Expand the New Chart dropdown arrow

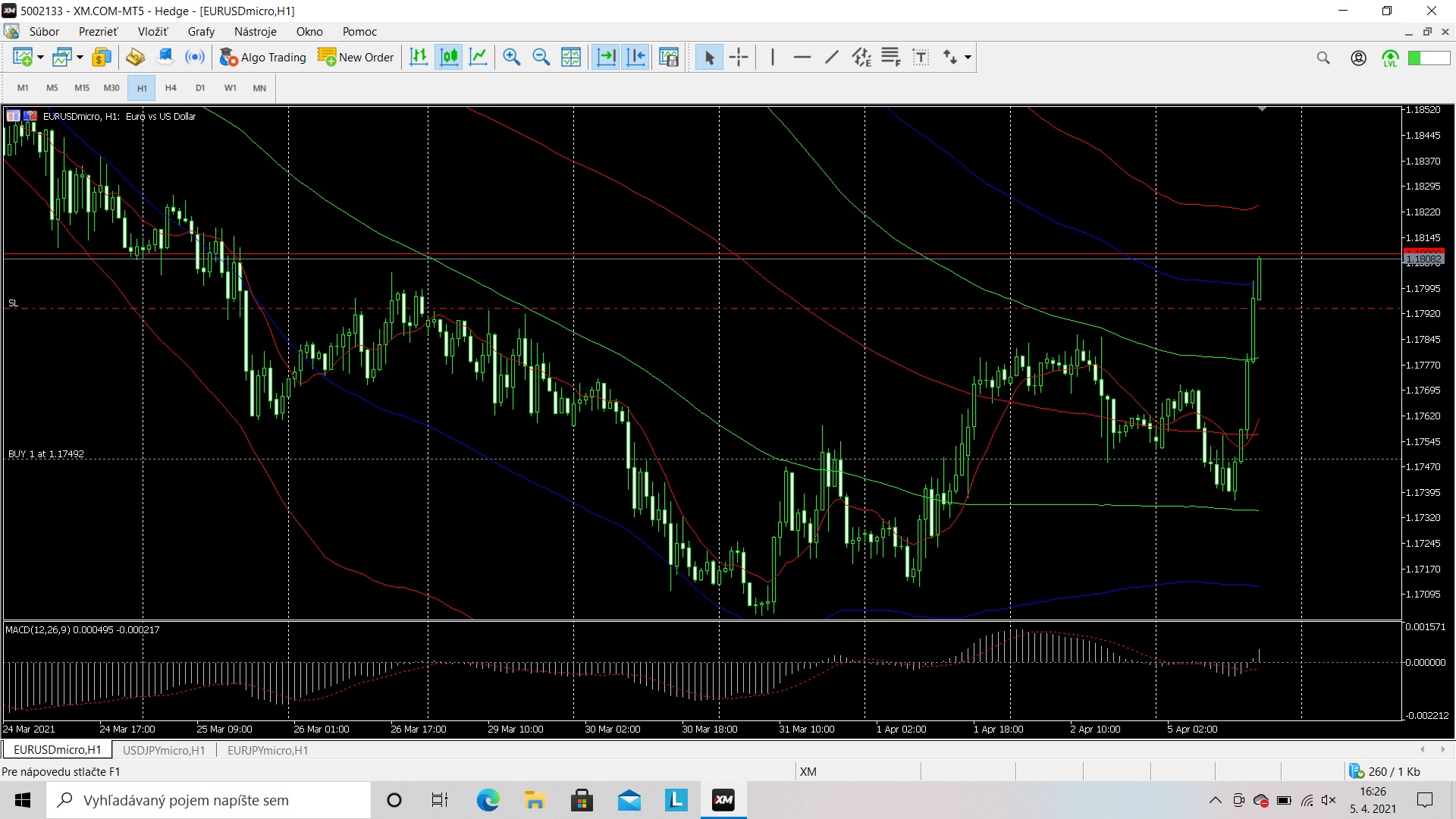40,57
